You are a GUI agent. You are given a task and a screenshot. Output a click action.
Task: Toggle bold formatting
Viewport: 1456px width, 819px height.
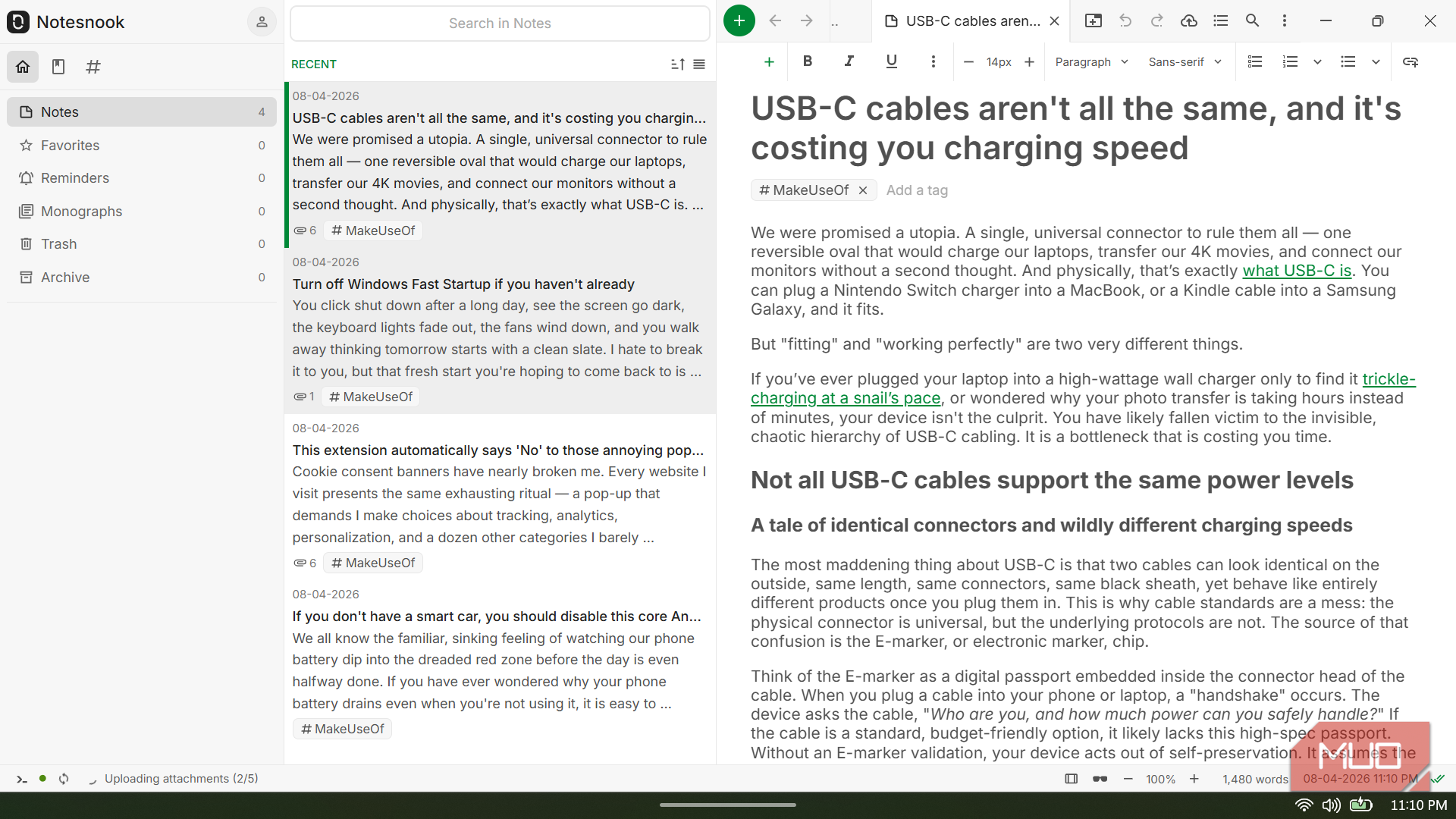click(x=808, y=61)
